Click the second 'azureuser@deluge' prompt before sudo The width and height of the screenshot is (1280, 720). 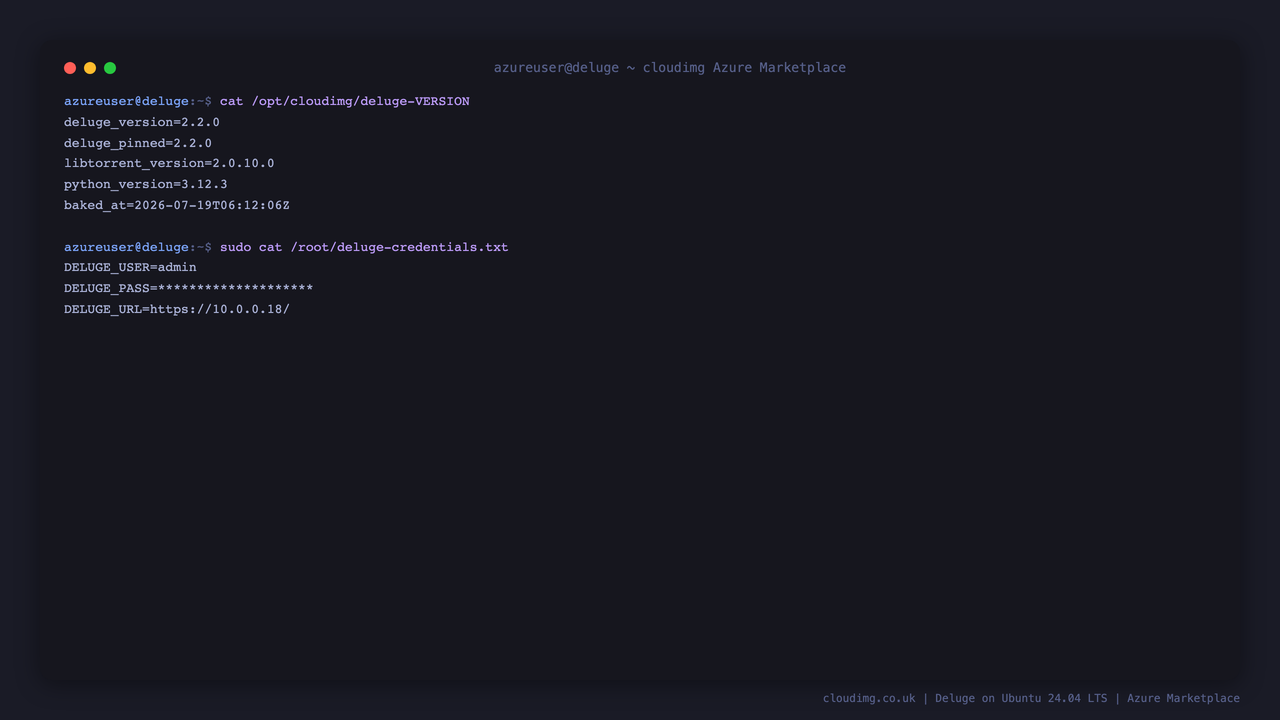[126, 247]
